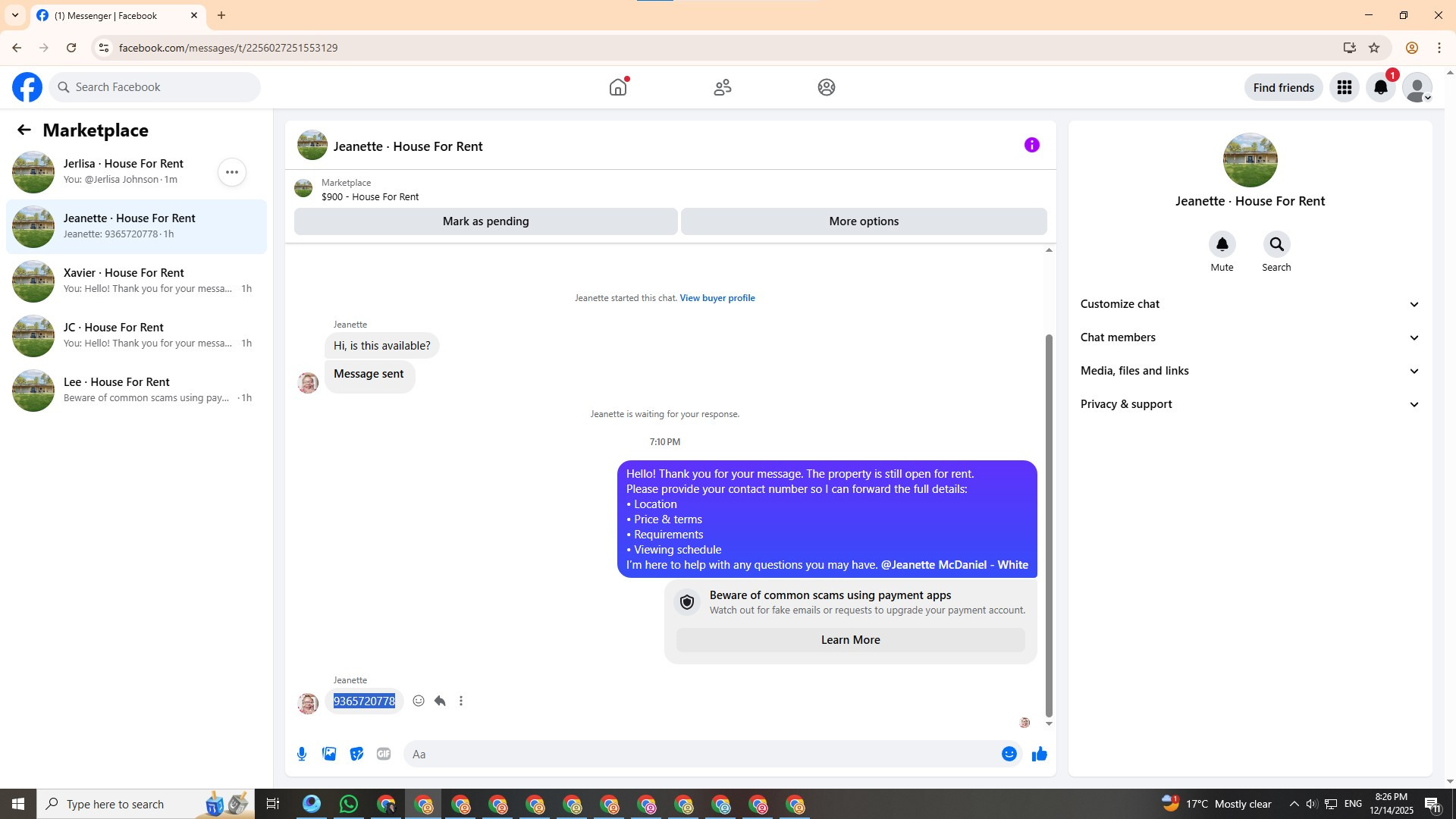1456x819 pixels.
Task: Expand the Chat members section
Action: point(1250,337)
